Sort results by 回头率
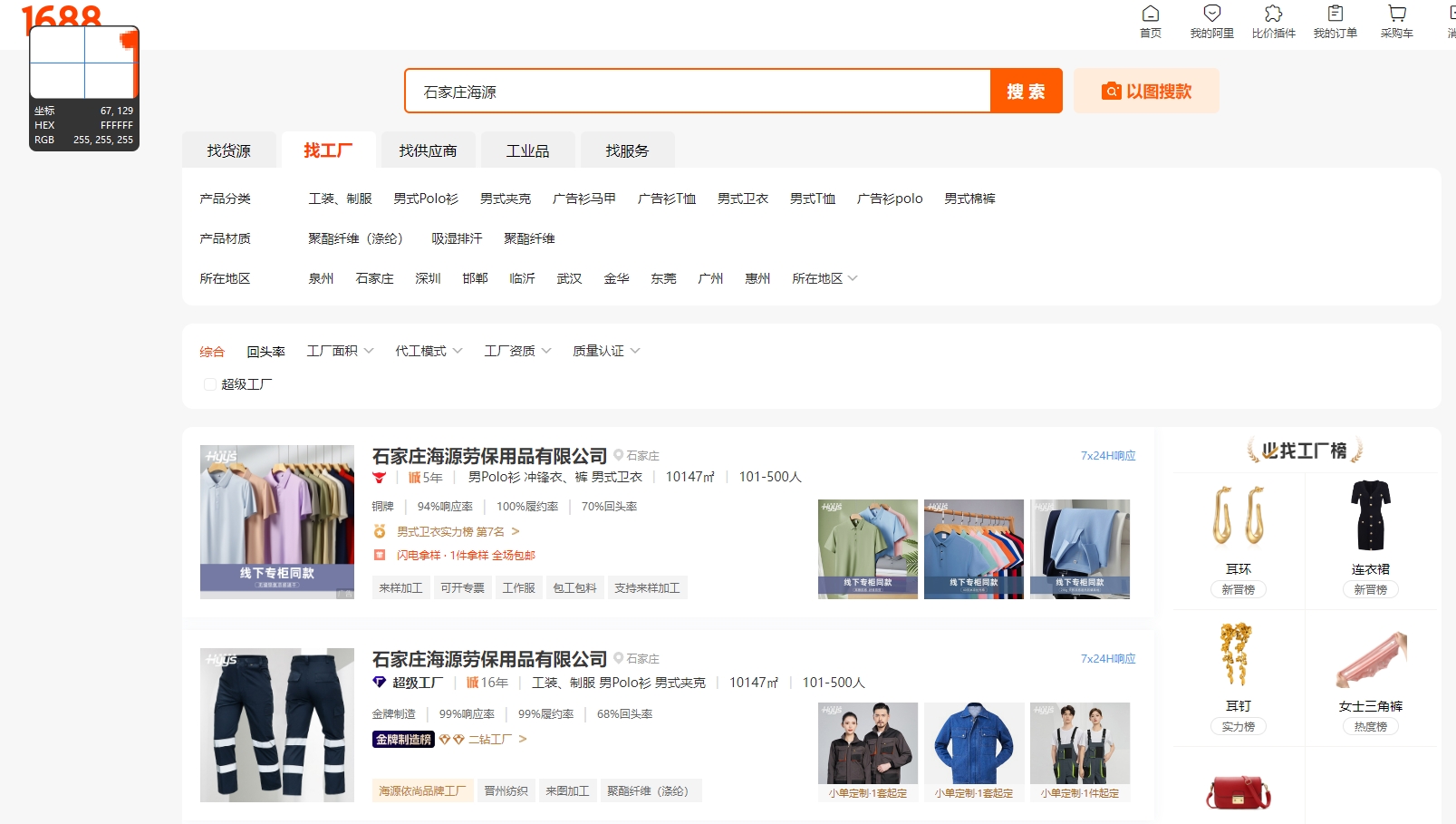This screenshot has height=824, width=1456. [x=265, y=352]
